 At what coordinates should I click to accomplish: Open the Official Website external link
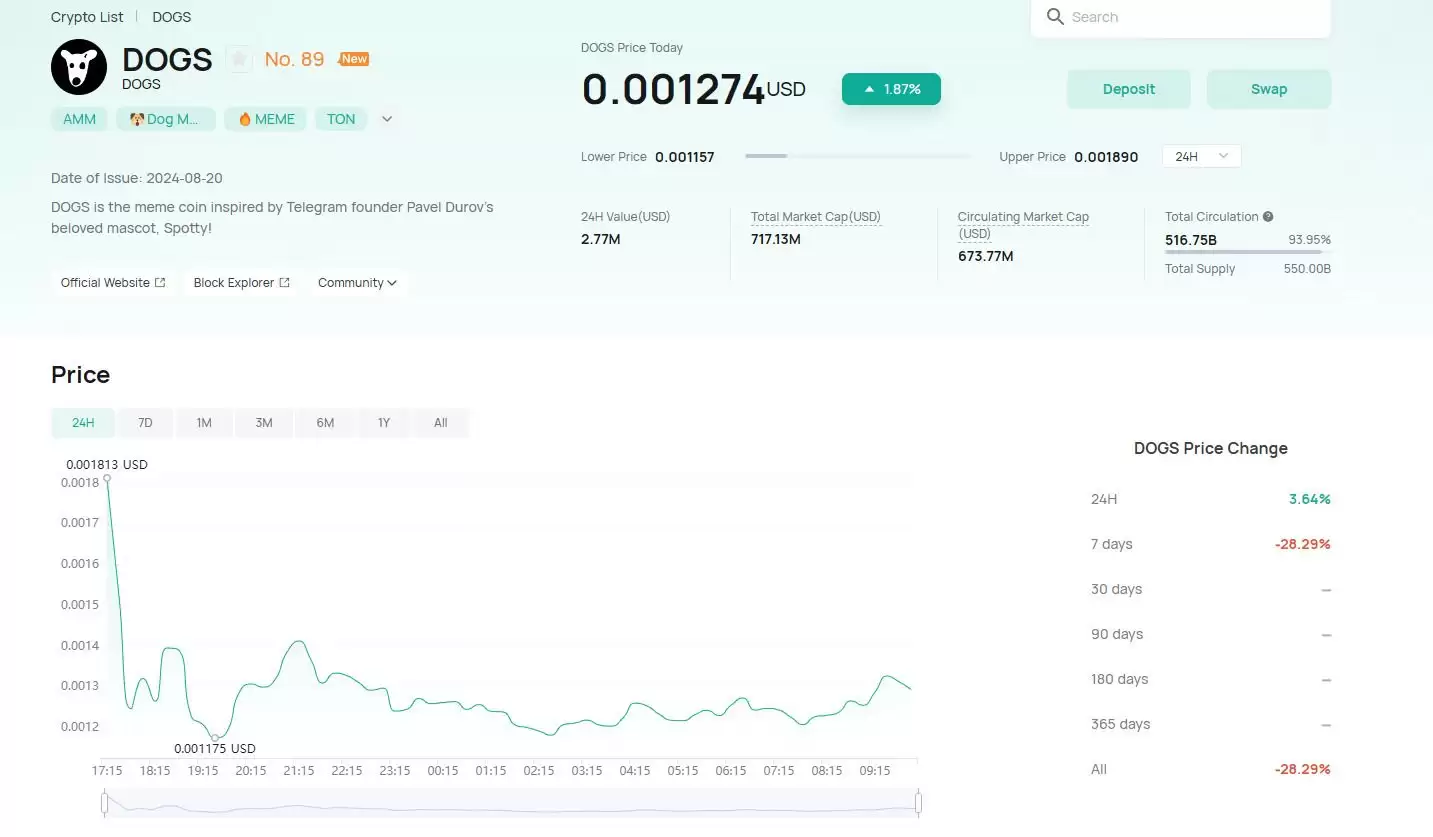[113, 283]
